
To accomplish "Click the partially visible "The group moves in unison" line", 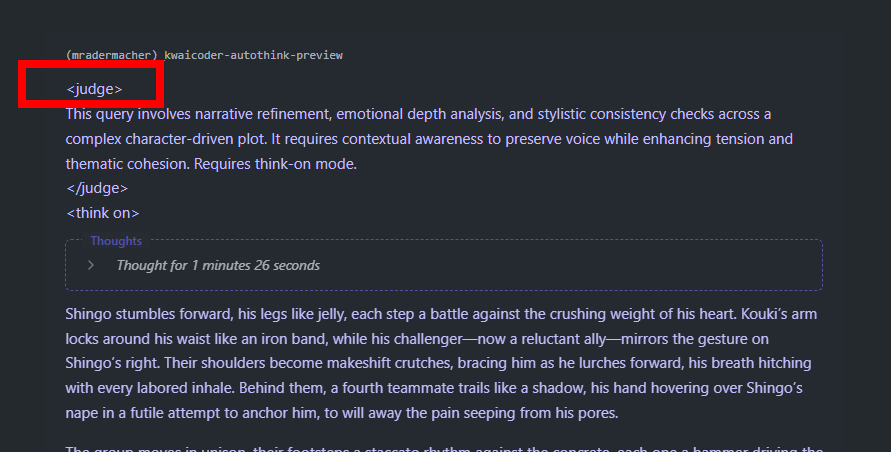I will click(444, 449).
